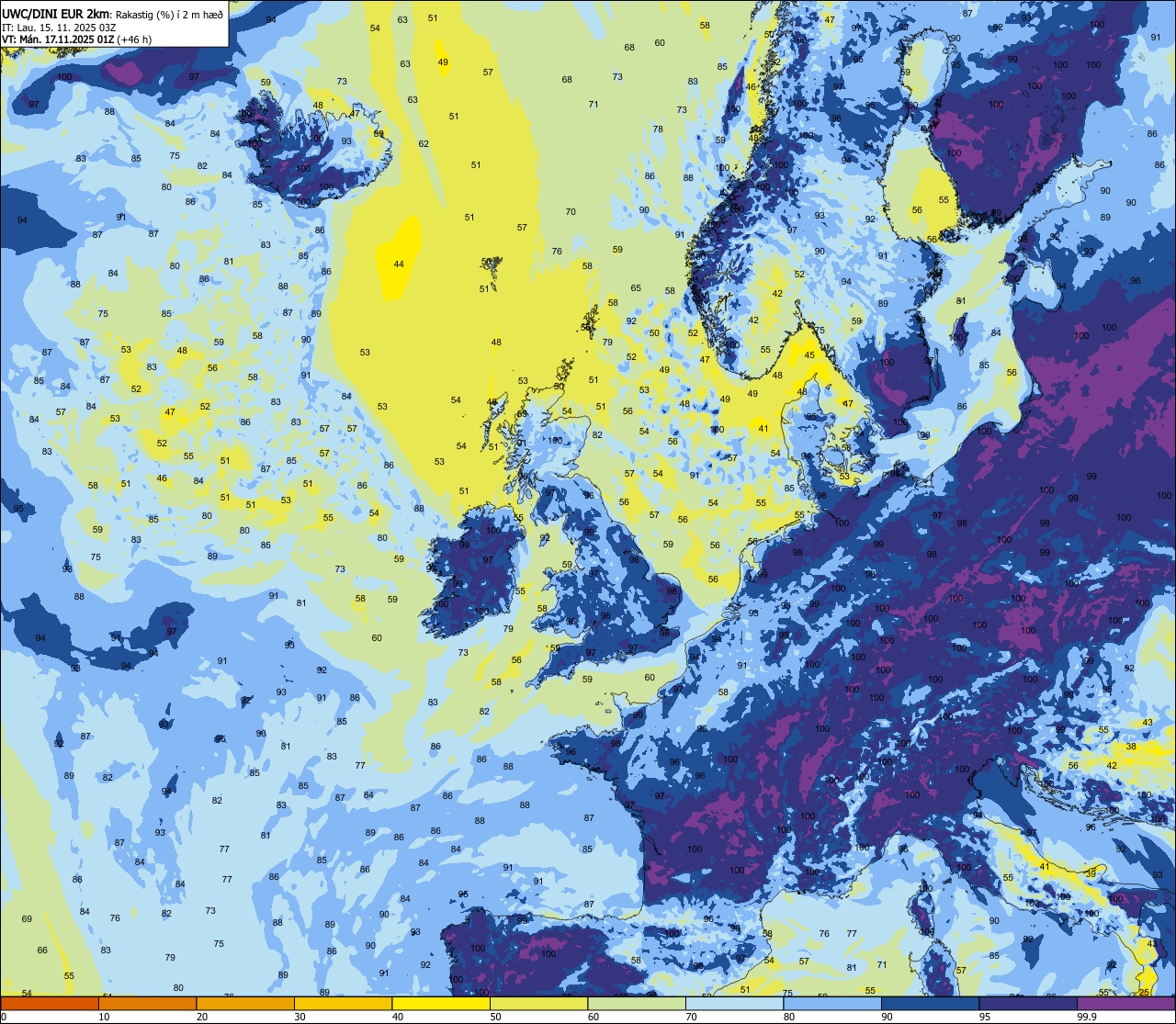Click the bright yellow 40–50 legend swatch

441,1004
